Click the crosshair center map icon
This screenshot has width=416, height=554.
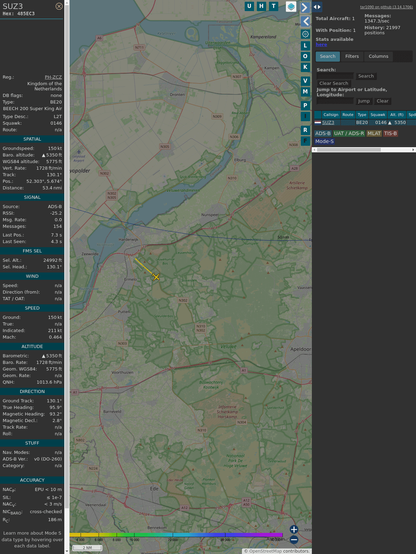pos(306,34)
